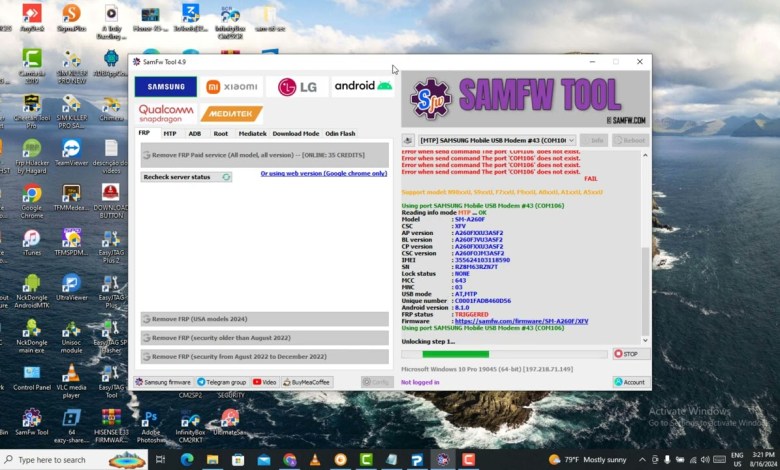Image resolution: width=780 pixels, height=470 pixels.
Task: Switch to the Odin Flash tab
Action: [x=340, y=133]
